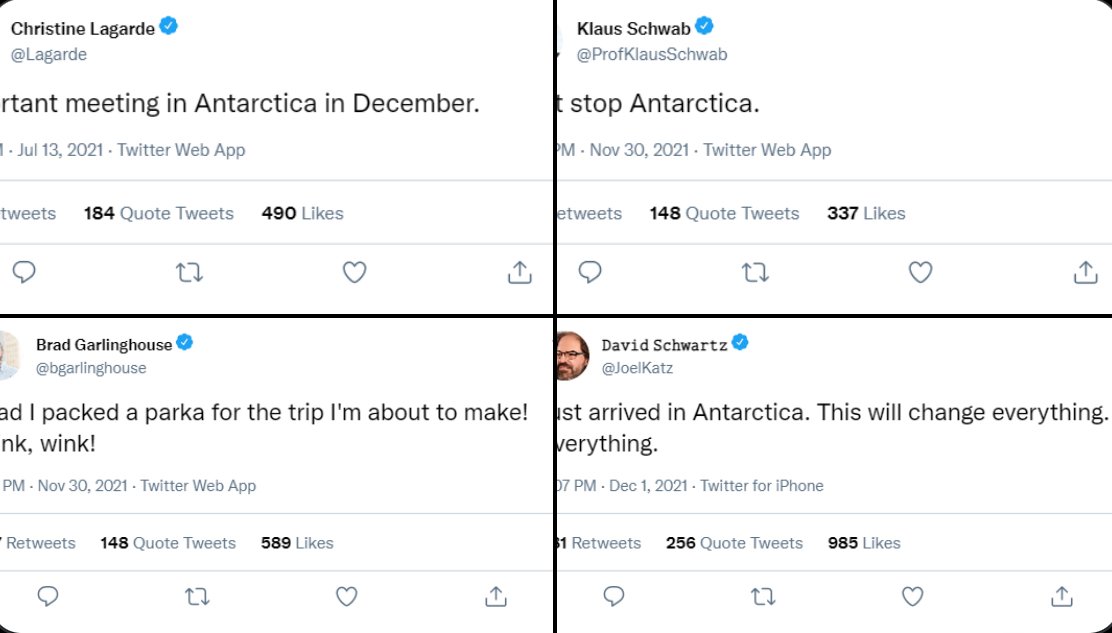Like David Schwartz's Antarctica tweet
The width and height of the screenshot is (1112, 633).
pos(912,597)
